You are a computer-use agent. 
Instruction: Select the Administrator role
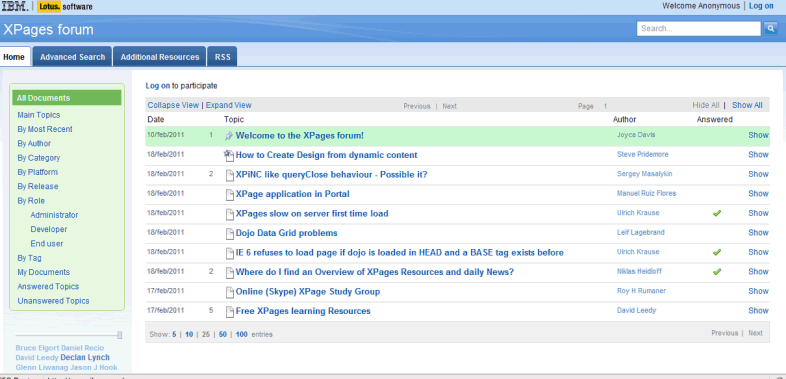click(x=54, y=215)
